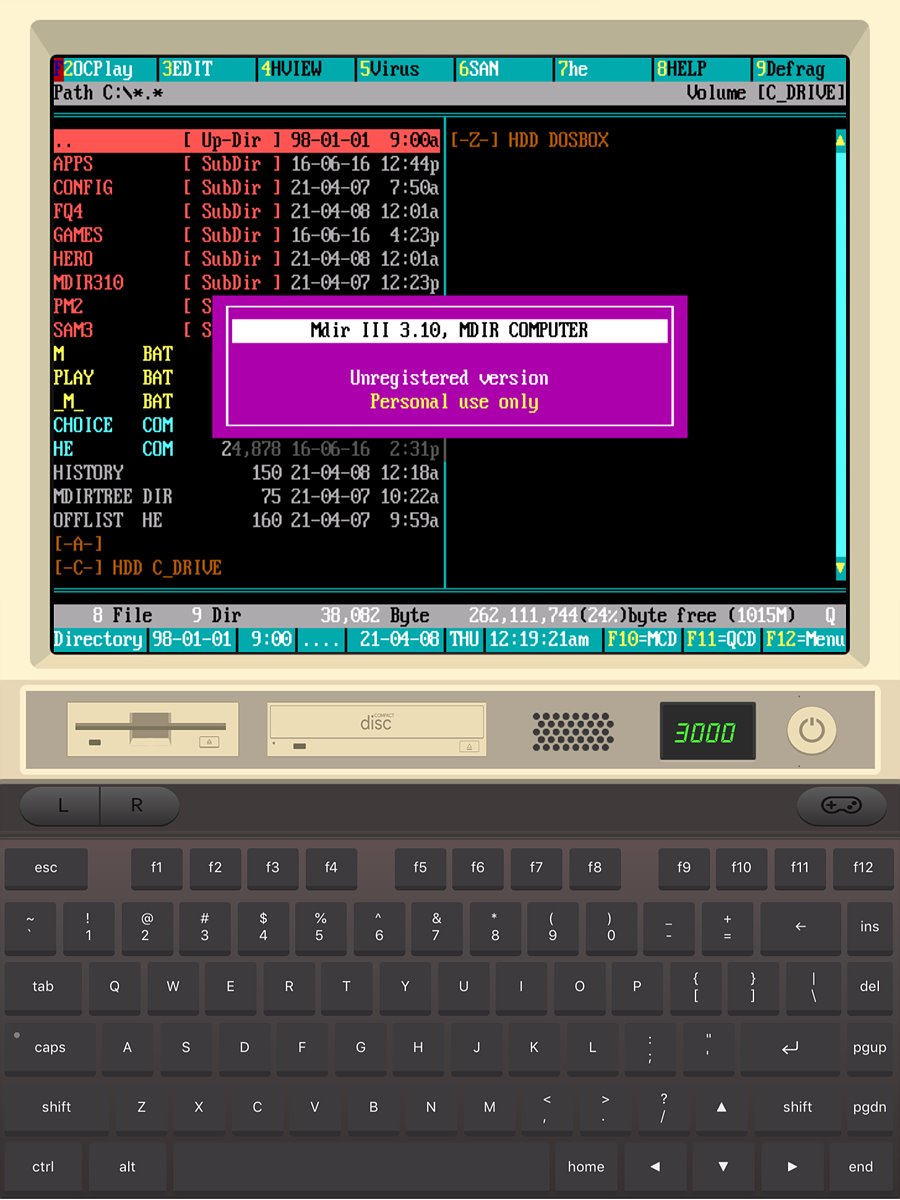Tap the f10 key
Viewport: 900px width, 1200px height.
click(x=741, y=868)
